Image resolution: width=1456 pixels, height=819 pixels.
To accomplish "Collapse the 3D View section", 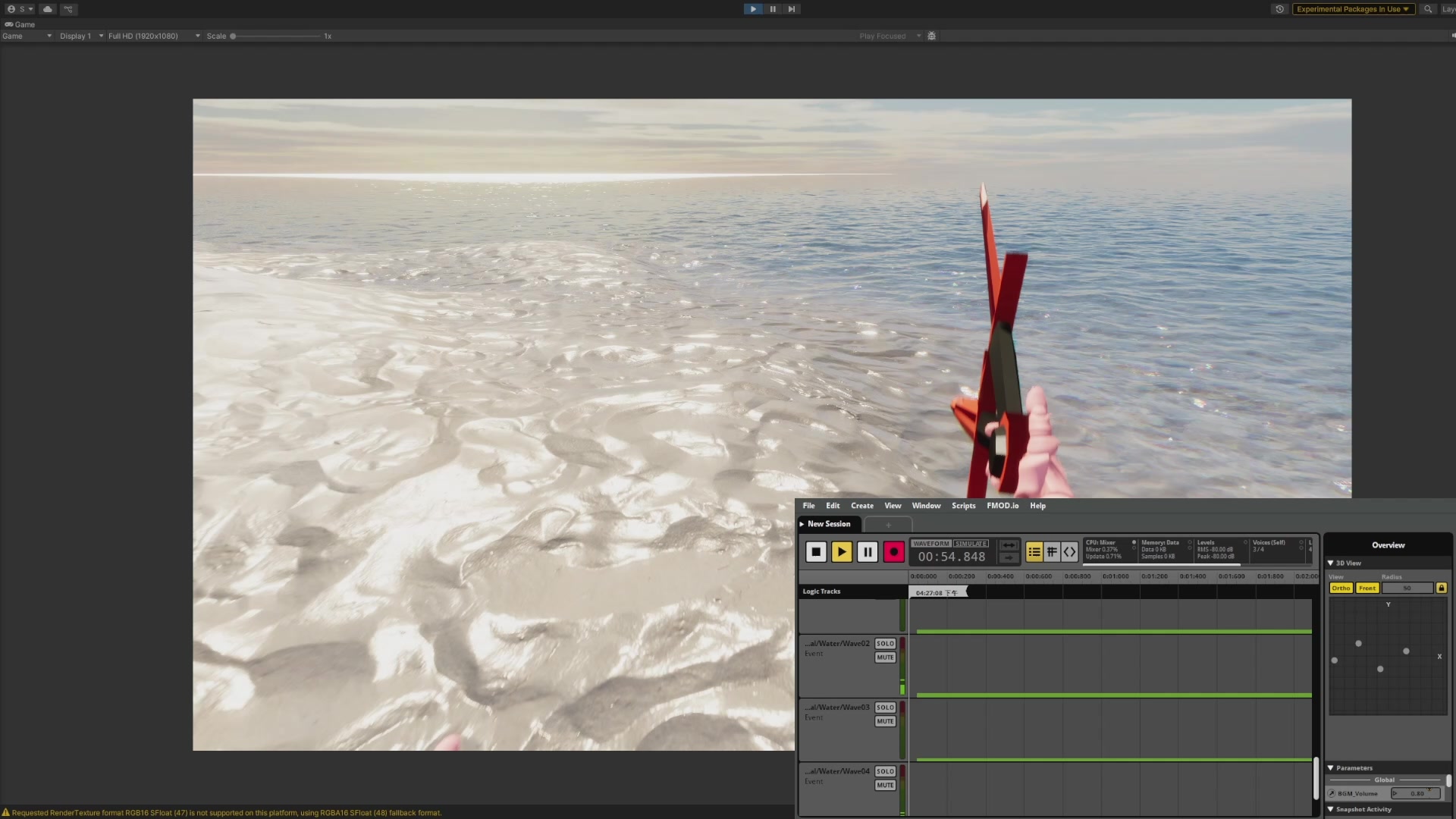I will pos(1331,563).
